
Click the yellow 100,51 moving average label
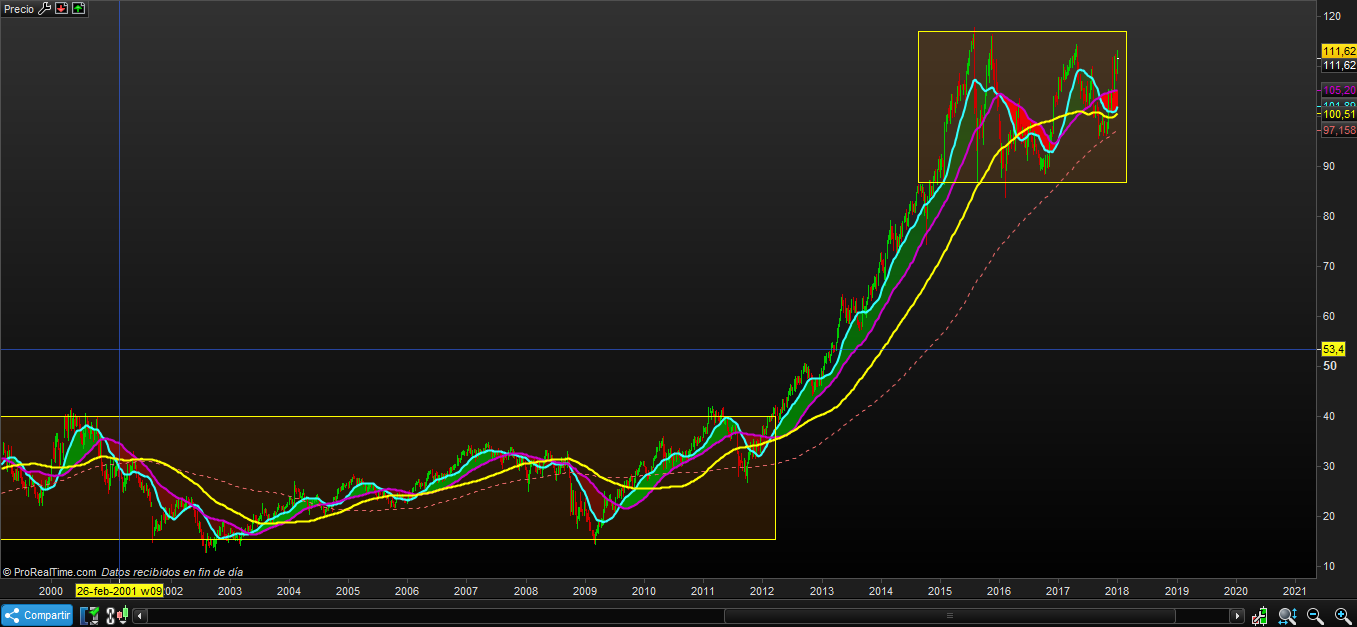1338,114
